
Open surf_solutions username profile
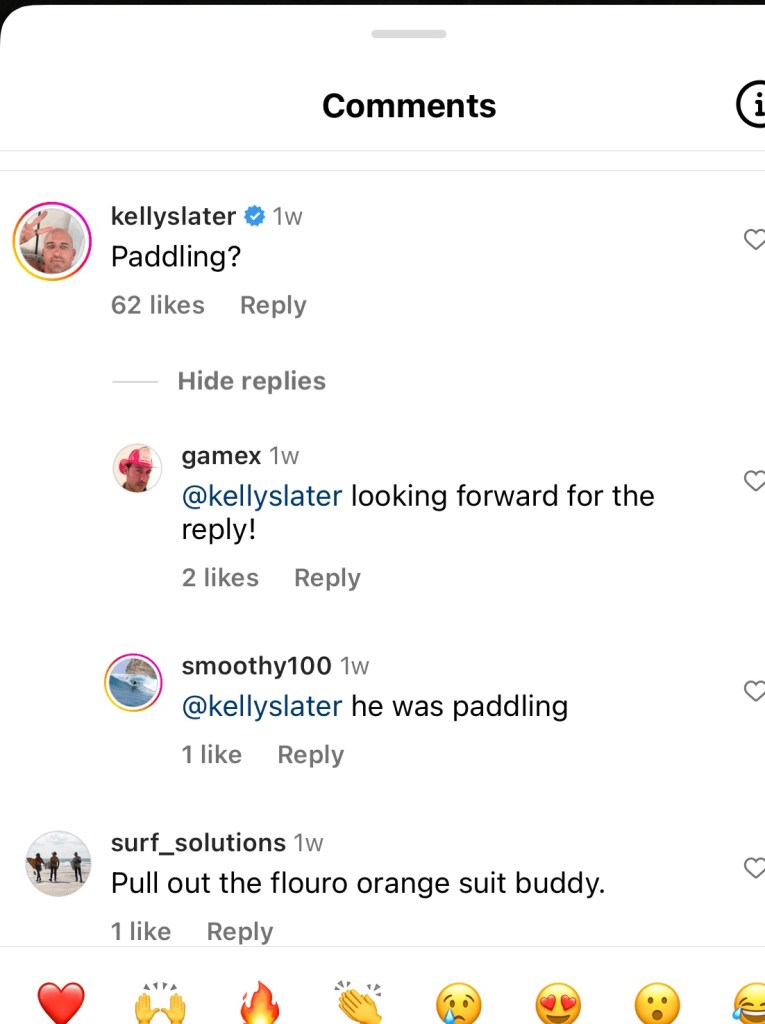198,843
